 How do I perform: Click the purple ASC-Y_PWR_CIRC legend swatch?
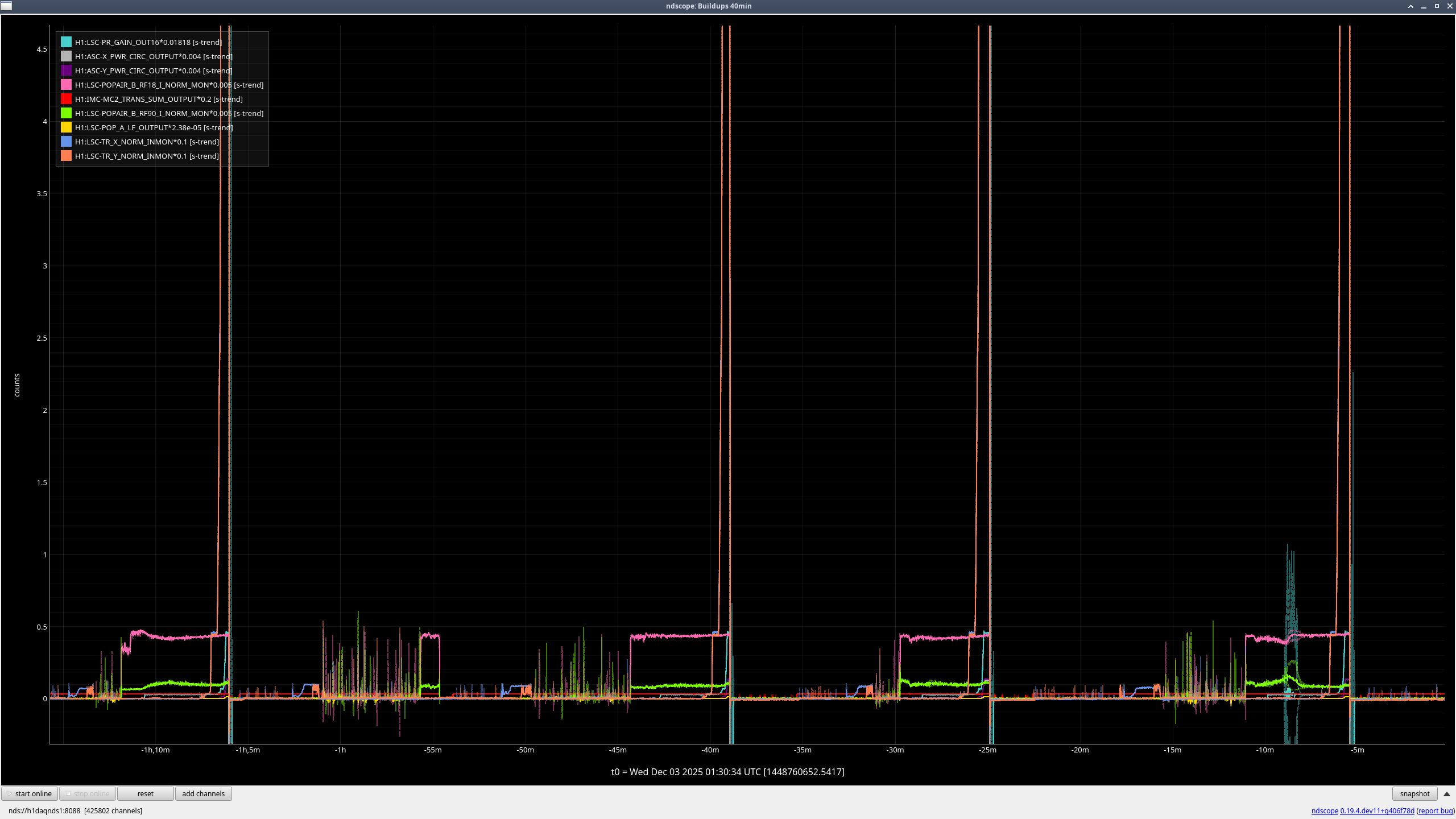tap(66, 71)
